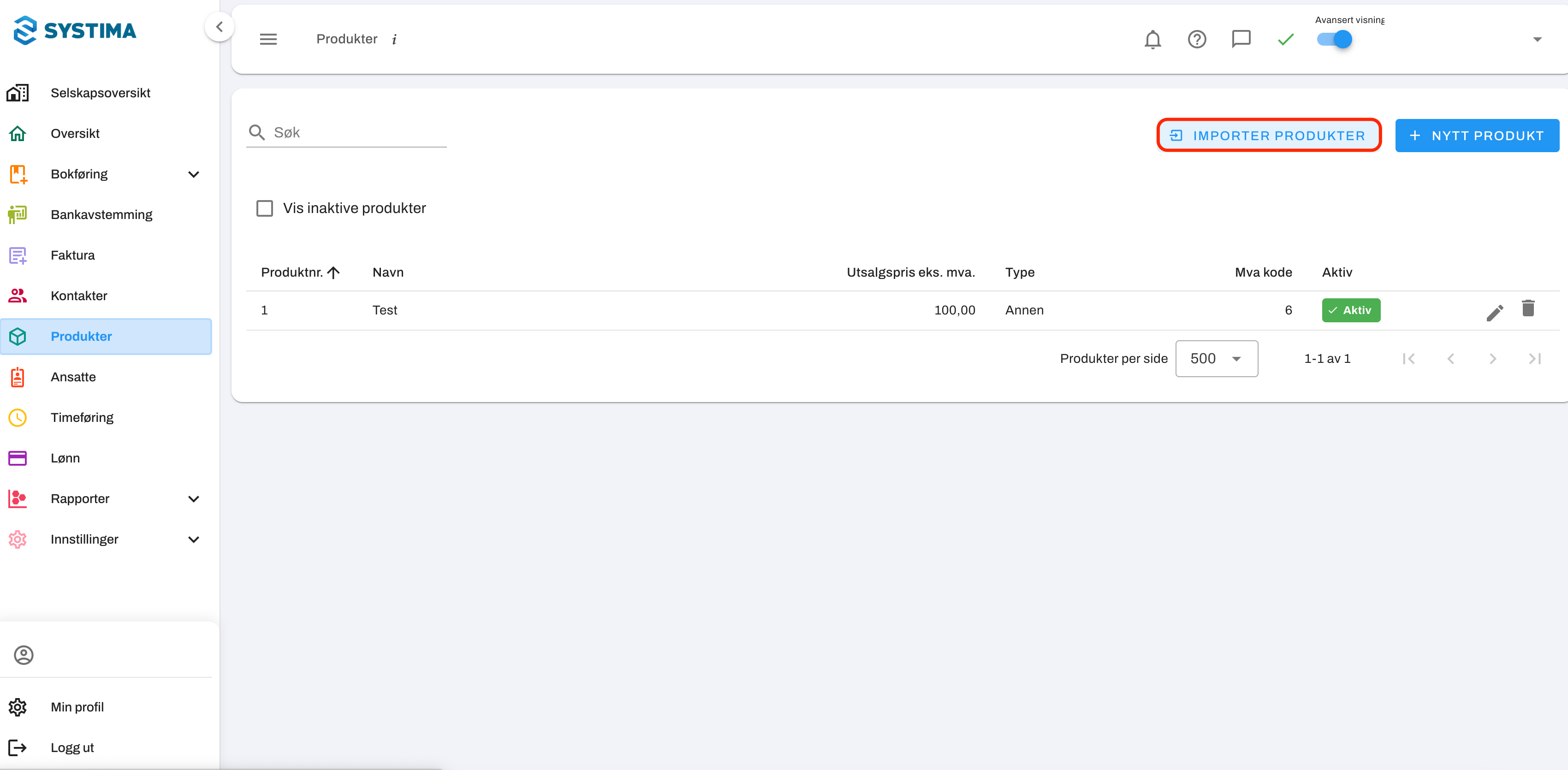Delete Test product with trash icon
This screenshot has width=1568, height=770.
tap(1528, 308)
